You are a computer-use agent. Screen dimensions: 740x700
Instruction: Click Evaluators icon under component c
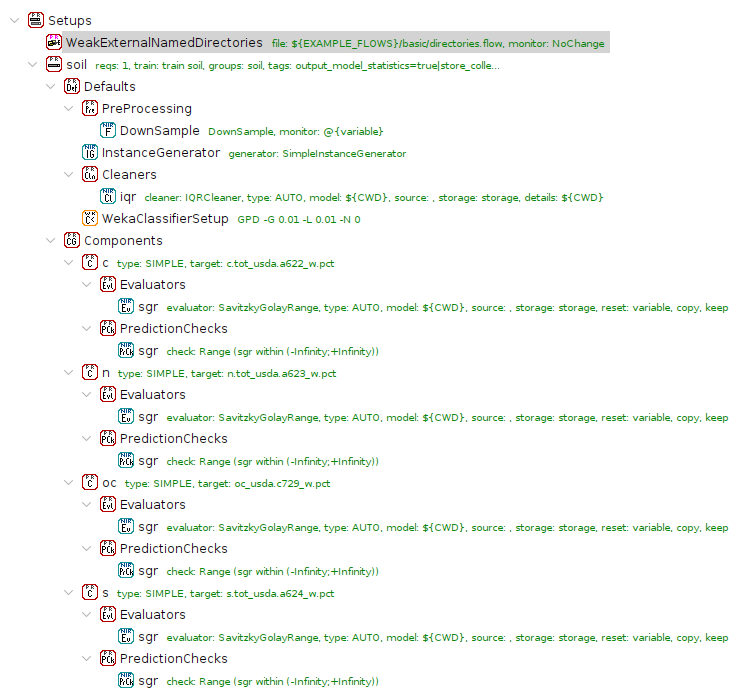pos(108,284)
